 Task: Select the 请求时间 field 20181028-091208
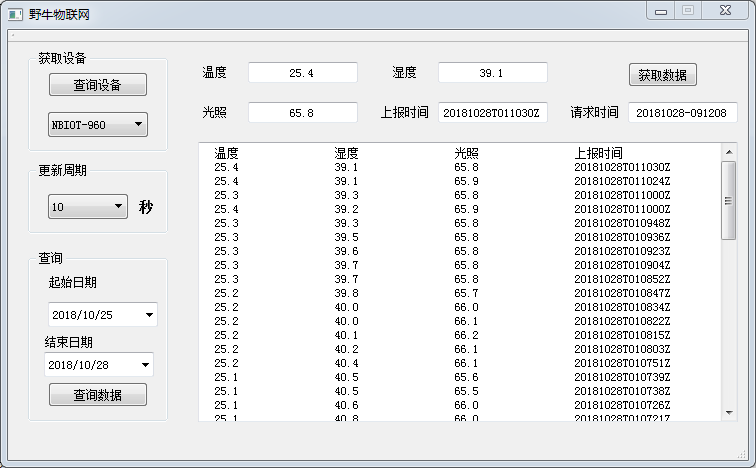(x=683, y=113)
